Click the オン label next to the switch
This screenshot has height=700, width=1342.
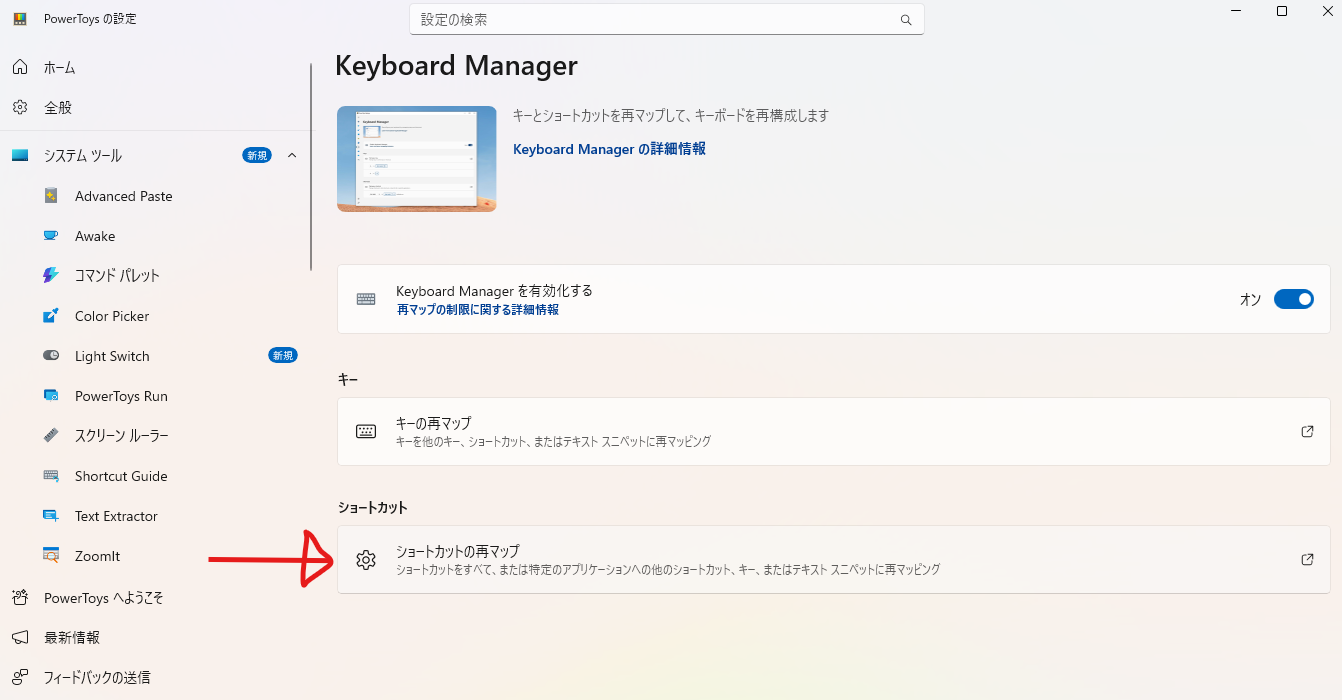[1250, 300]
